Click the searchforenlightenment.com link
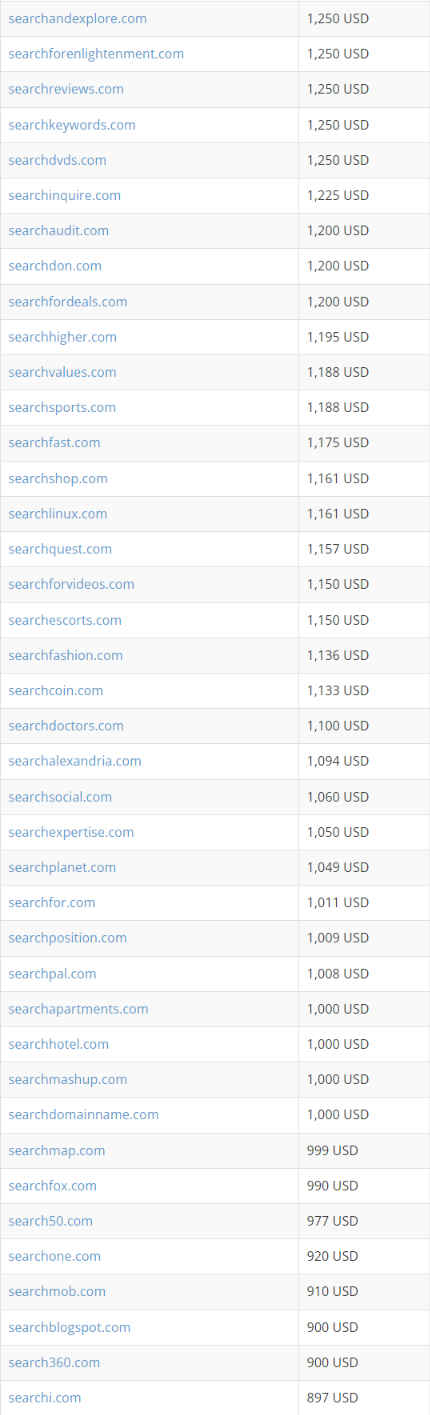Image resolution: width=430 pixels, height=1415 pixels. coord(96,54)
